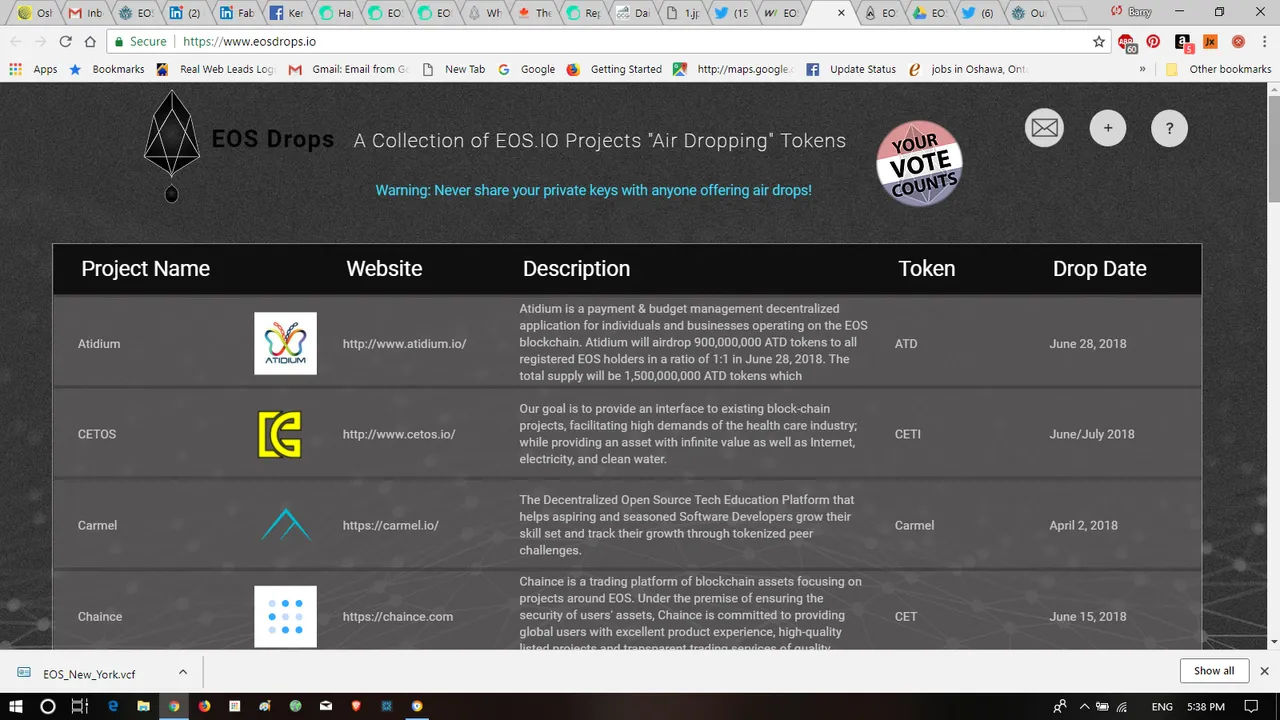Close the downloads bar
This screenshot has height=720, width=1280.
(1264, 671)
